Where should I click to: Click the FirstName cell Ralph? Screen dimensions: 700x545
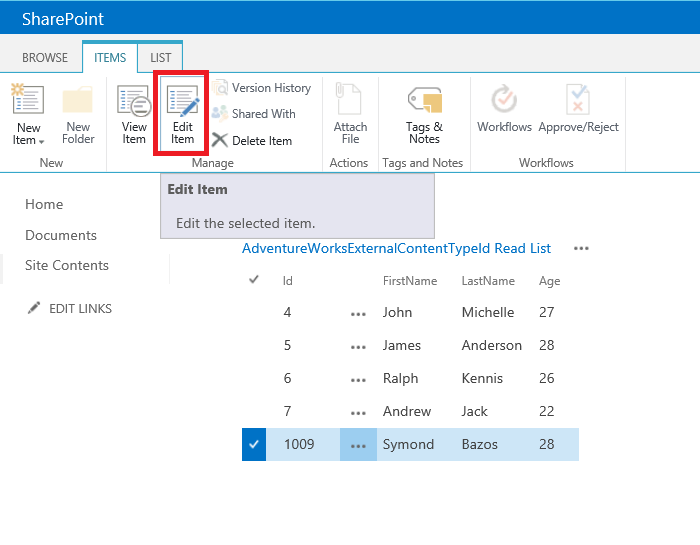point(400,378)
